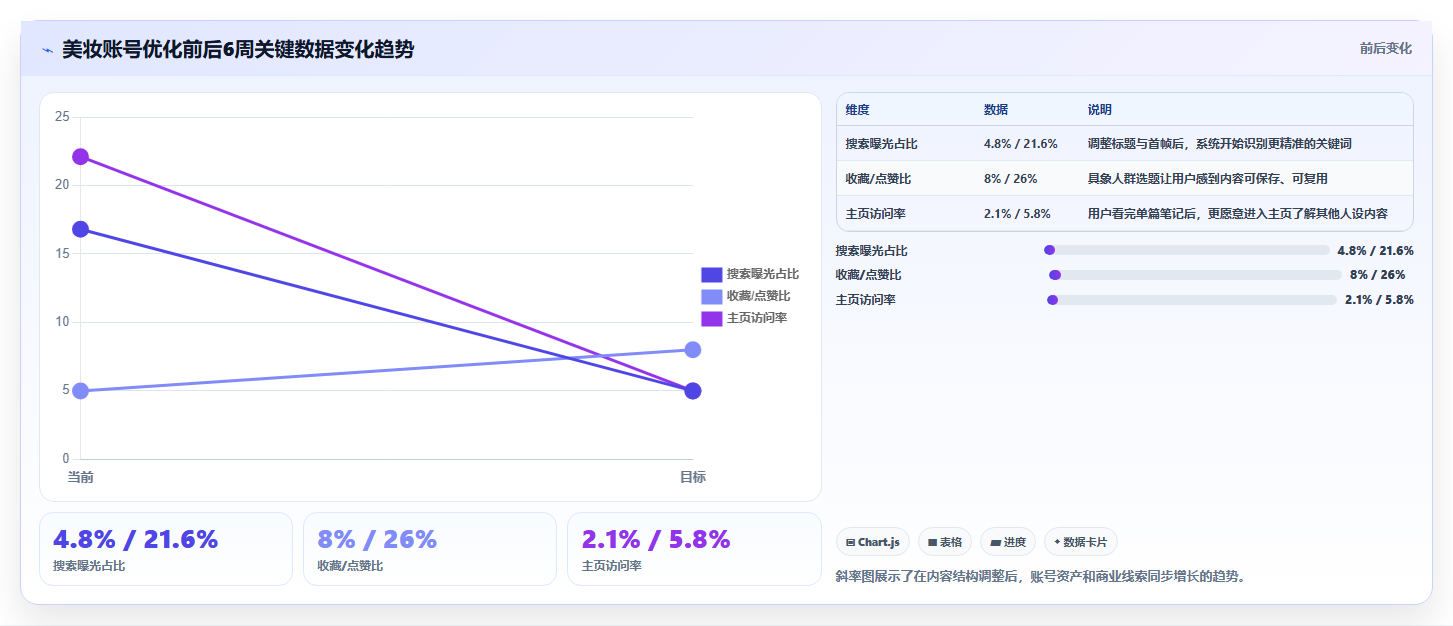Click the dark blue data point at 目标
Screen dimensions: 1453x626
pyautogui.click(x=693, y=391)
